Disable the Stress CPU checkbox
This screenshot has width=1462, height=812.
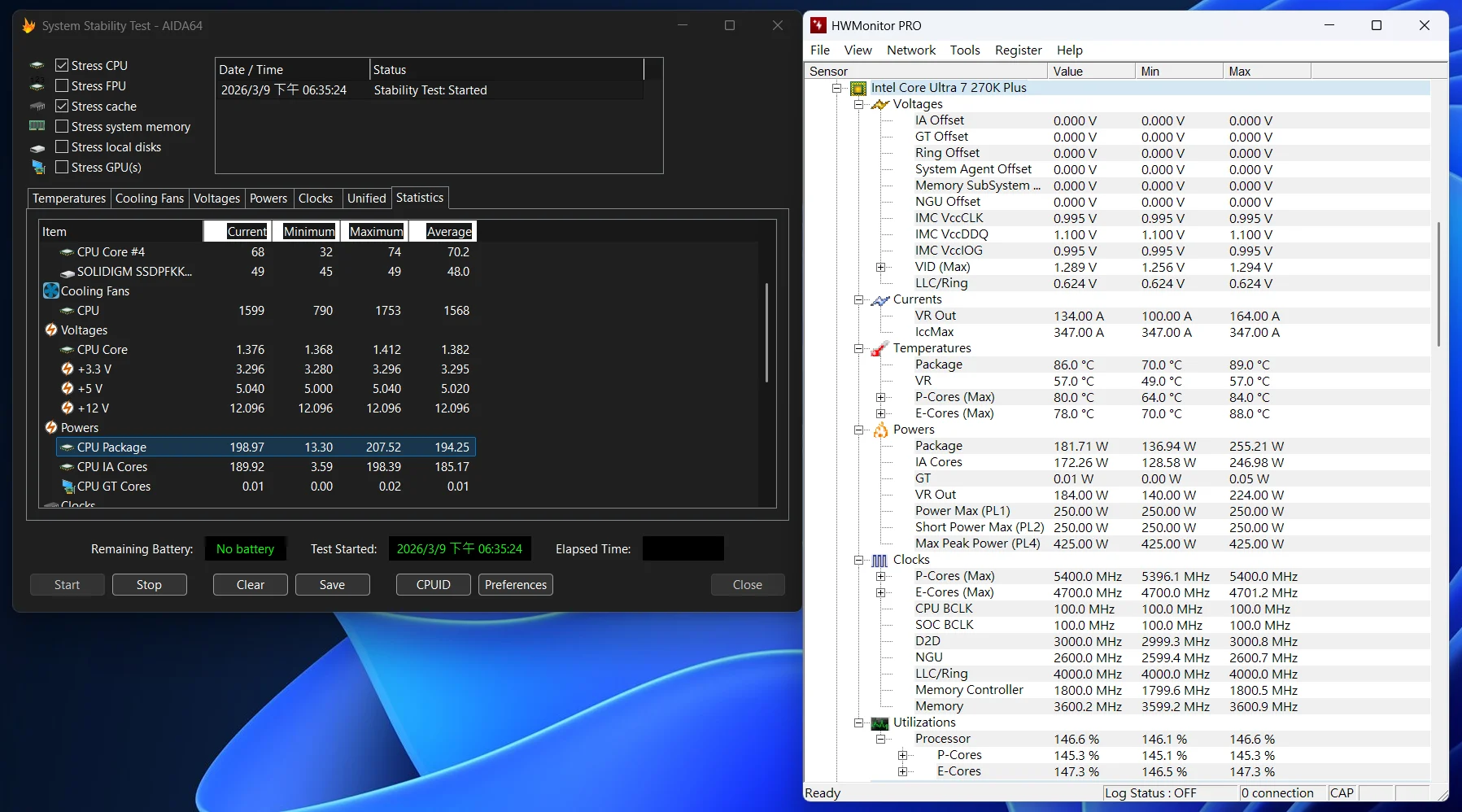[x=62, y=66]
